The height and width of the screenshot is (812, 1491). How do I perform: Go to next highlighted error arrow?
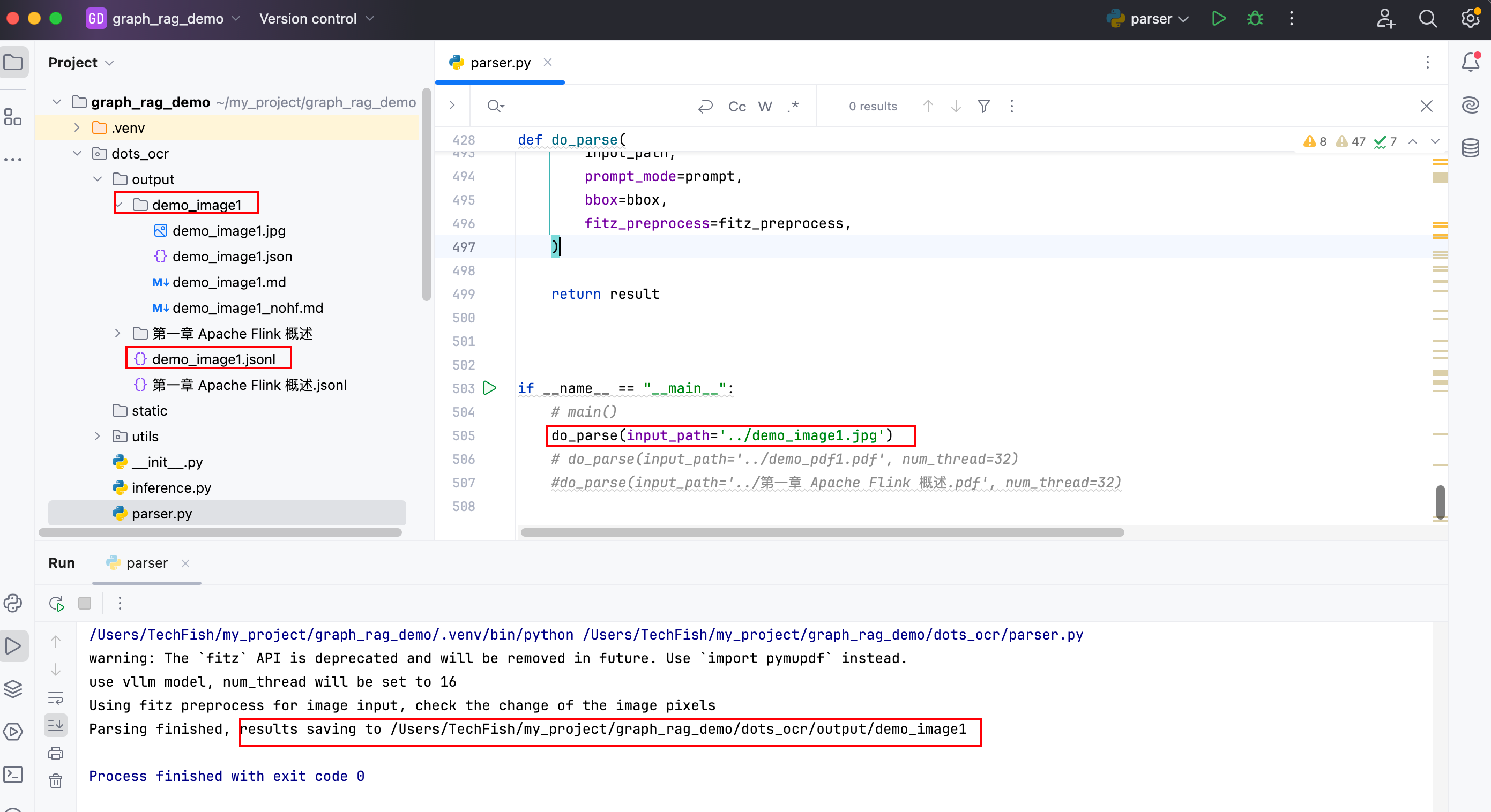click(1434, 141)
